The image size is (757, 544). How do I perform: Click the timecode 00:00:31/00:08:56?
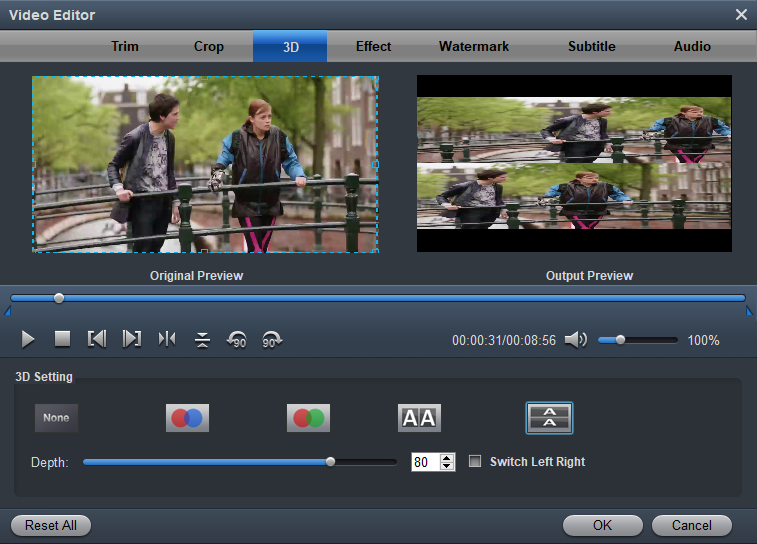pos(504,340)
